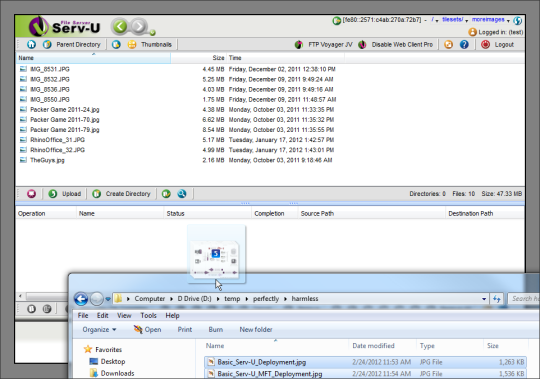Click Computer in Explorer address bar
This screenshot has height=379, width=540.
pos(149,298)
